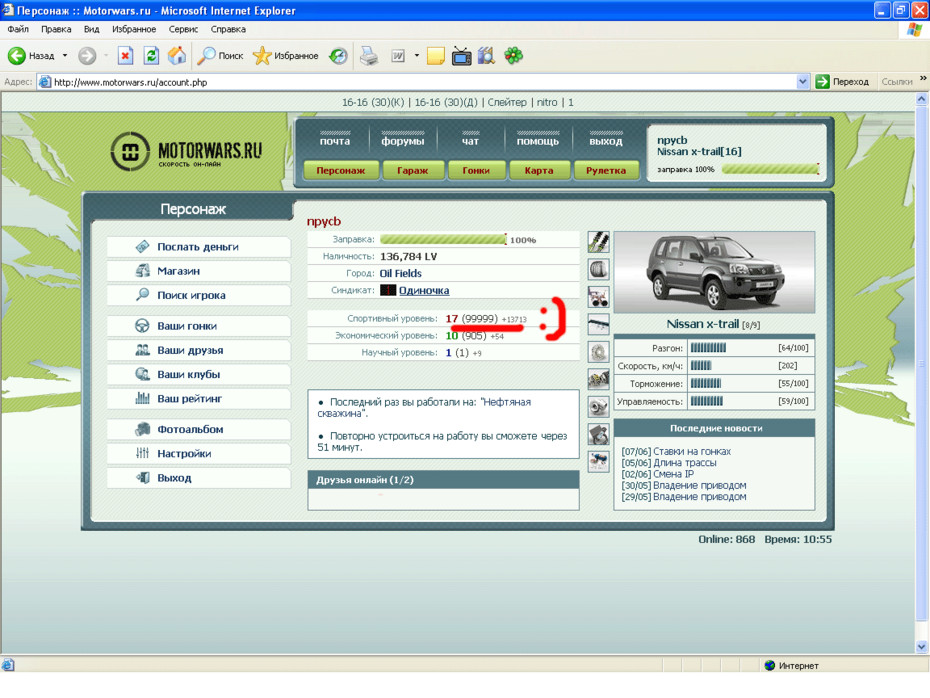Click the TV set toolbar icon

click(461, 56)
